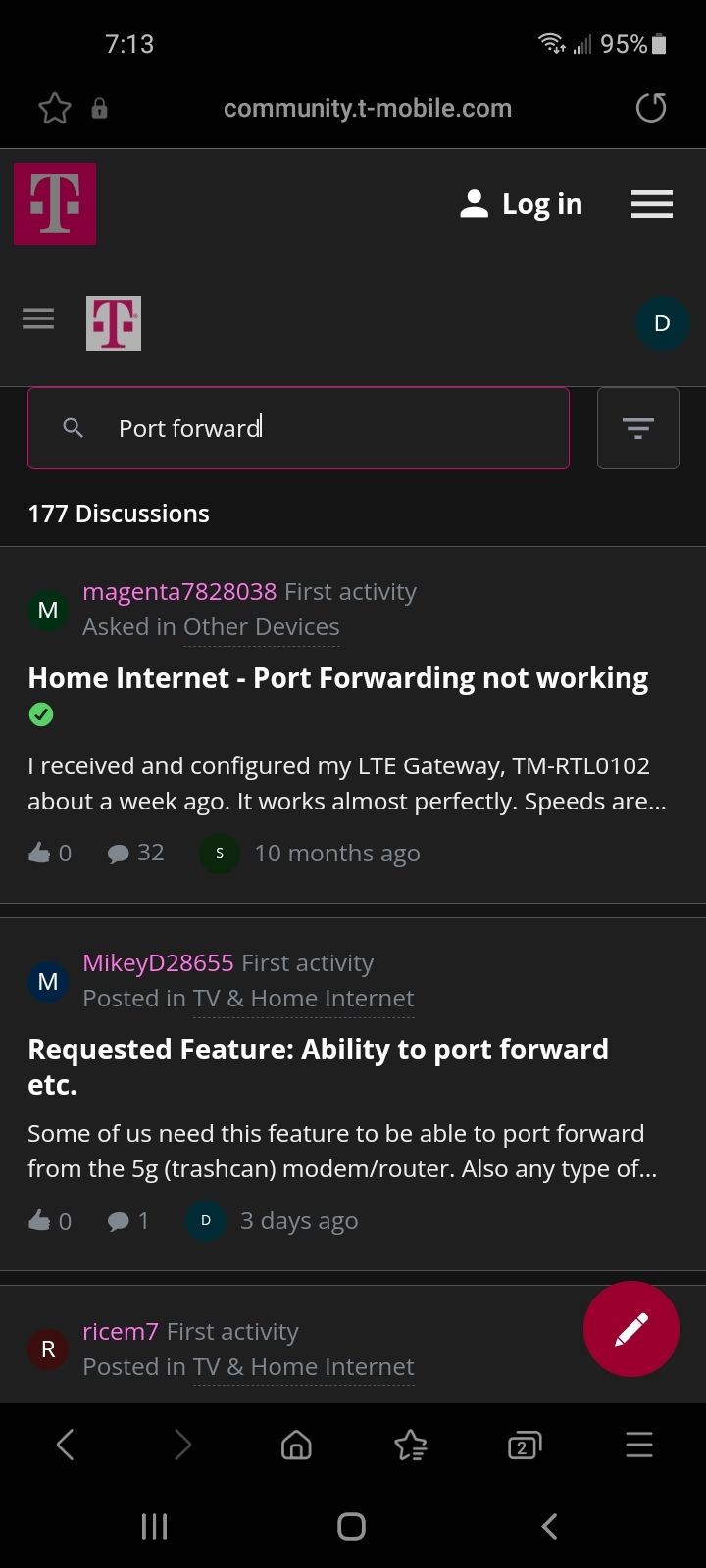706x1568 pixels.
Task: Like the Port Forwarding not working post
Action: pos(39,853)
